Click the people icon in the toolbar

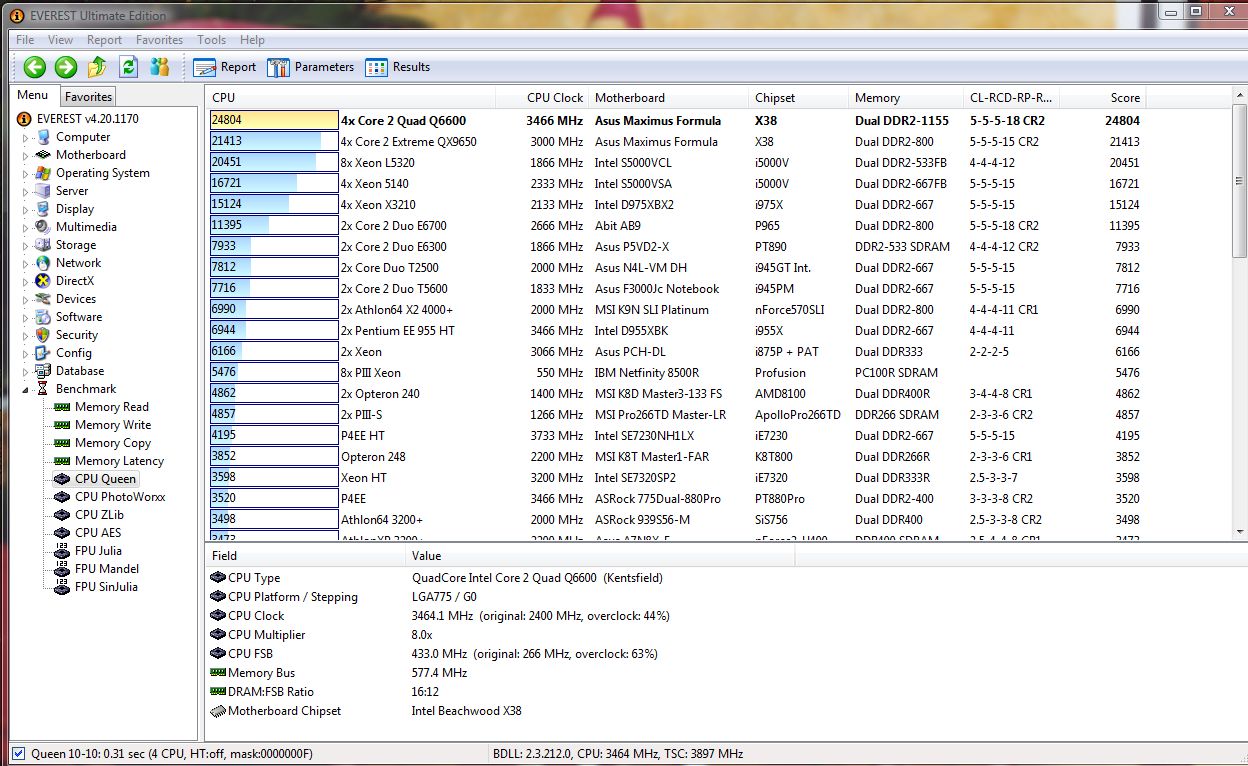[159, 67]
